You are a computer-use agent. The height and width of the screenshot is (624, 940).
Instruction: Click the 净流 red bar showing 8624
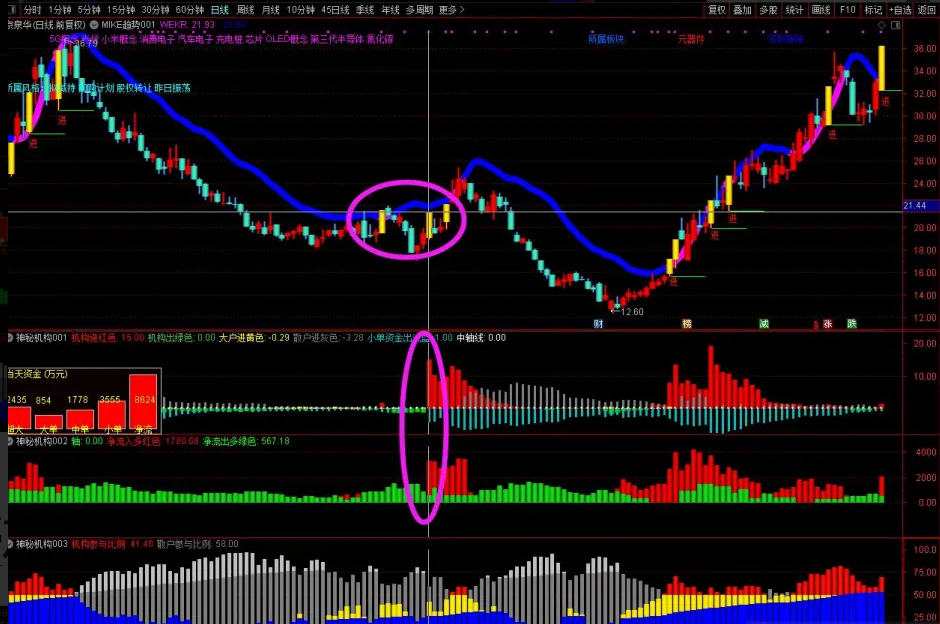[x=144, y=402]
